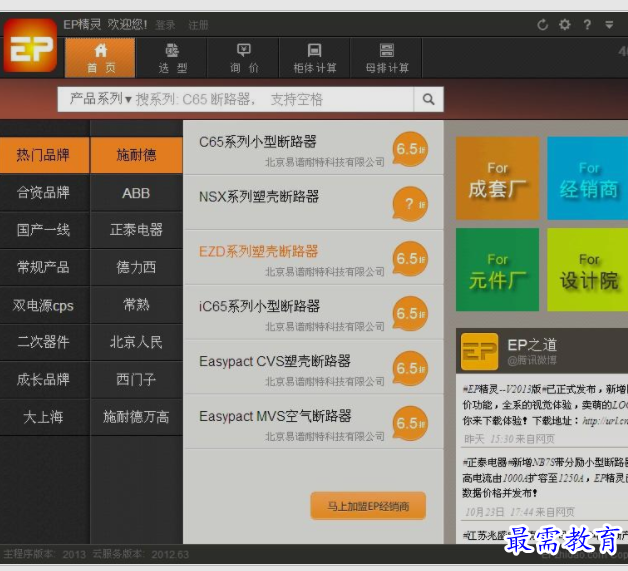Click 云服务版本 2012.63 status text
Image resolution: width=628 pixels, height=571 pixels.
(x=141, y=554)
